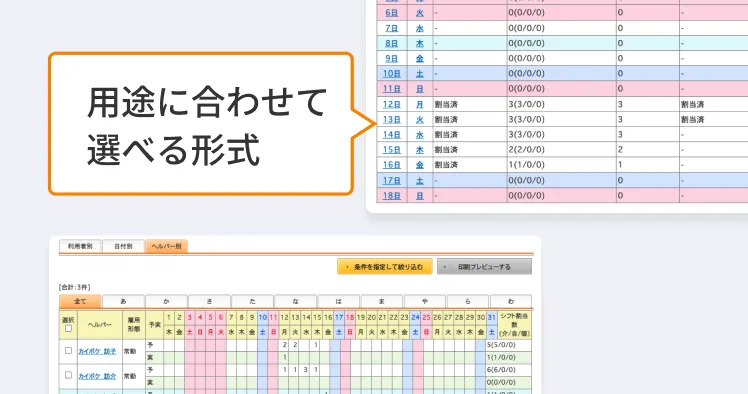Filter helpers by the た tab

[x=252, y=301]
